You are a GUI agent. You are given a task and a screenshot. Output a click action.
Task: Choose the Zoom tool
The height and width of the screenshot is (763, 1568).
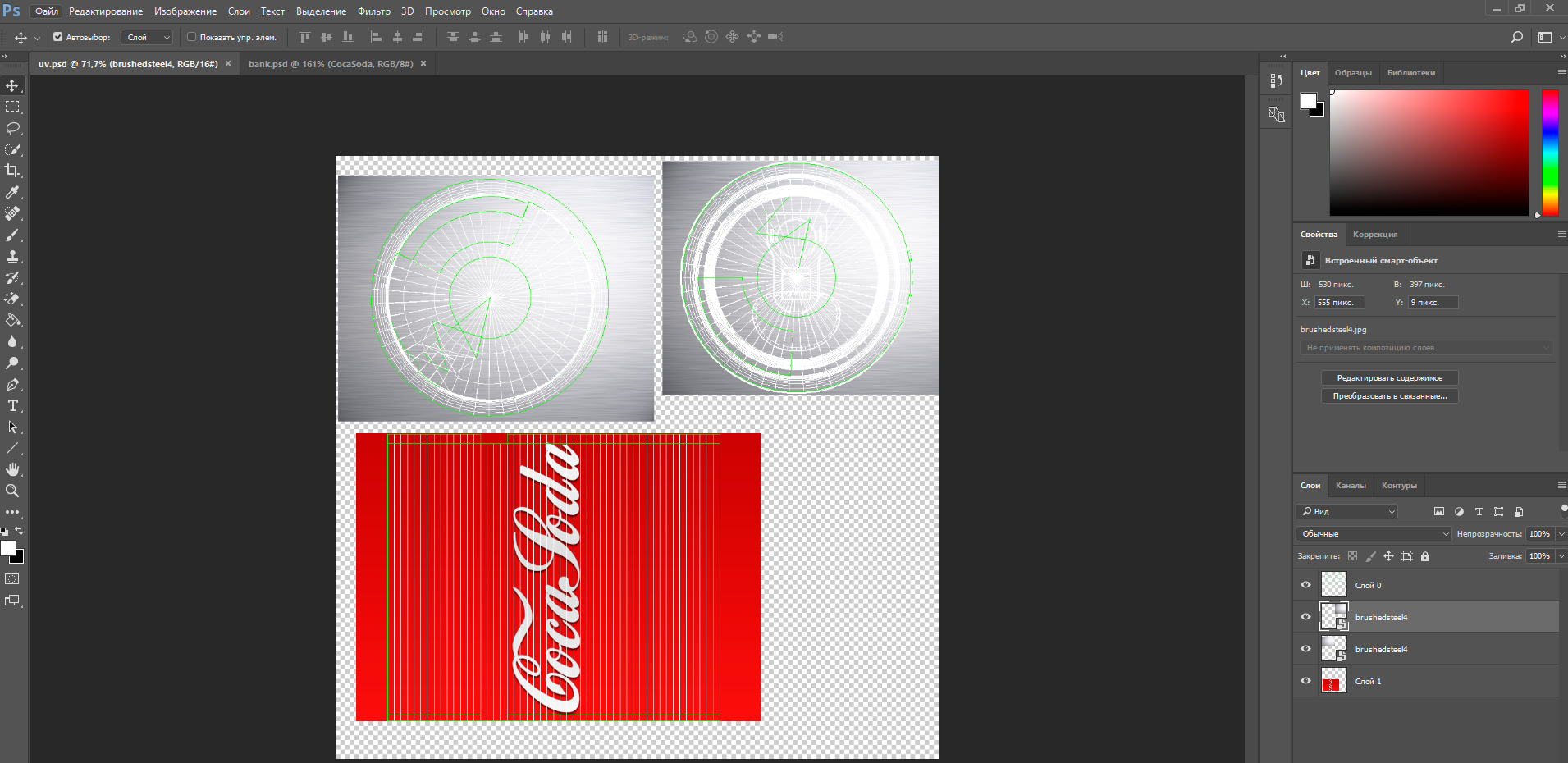[x=13, y=491]
